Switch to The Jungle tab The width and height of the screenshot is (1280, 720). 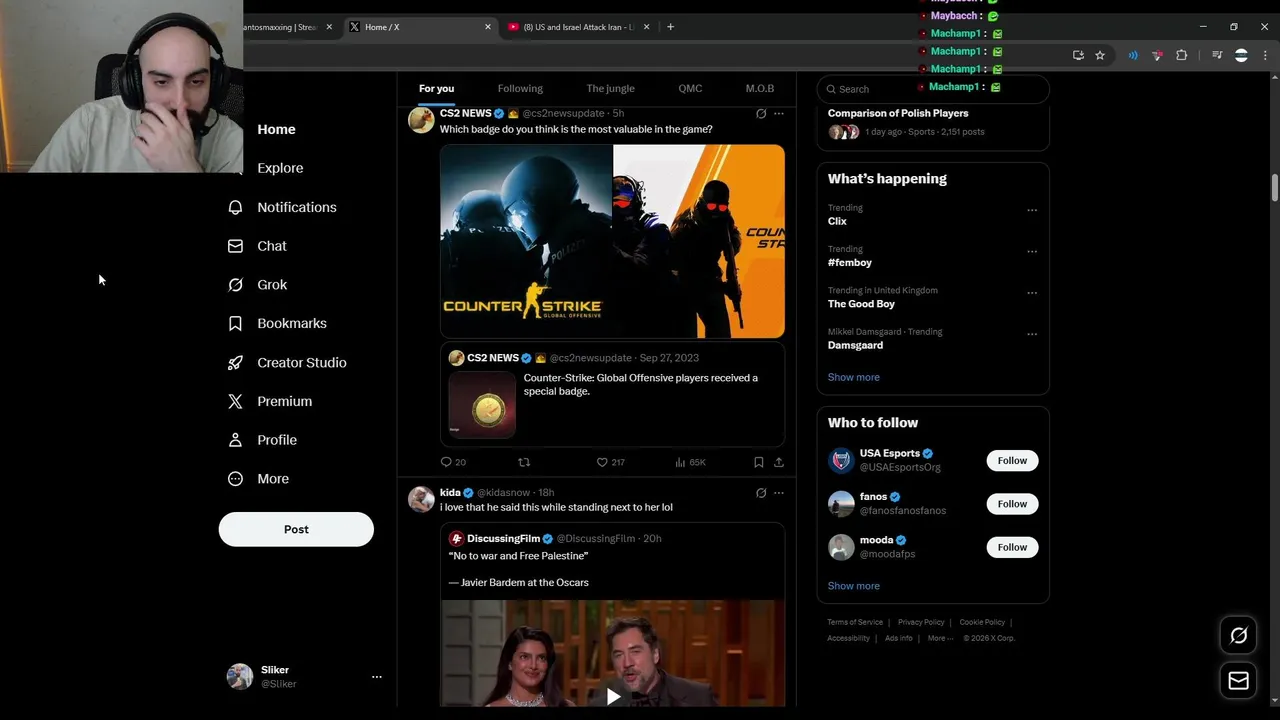tap(610, 89)
